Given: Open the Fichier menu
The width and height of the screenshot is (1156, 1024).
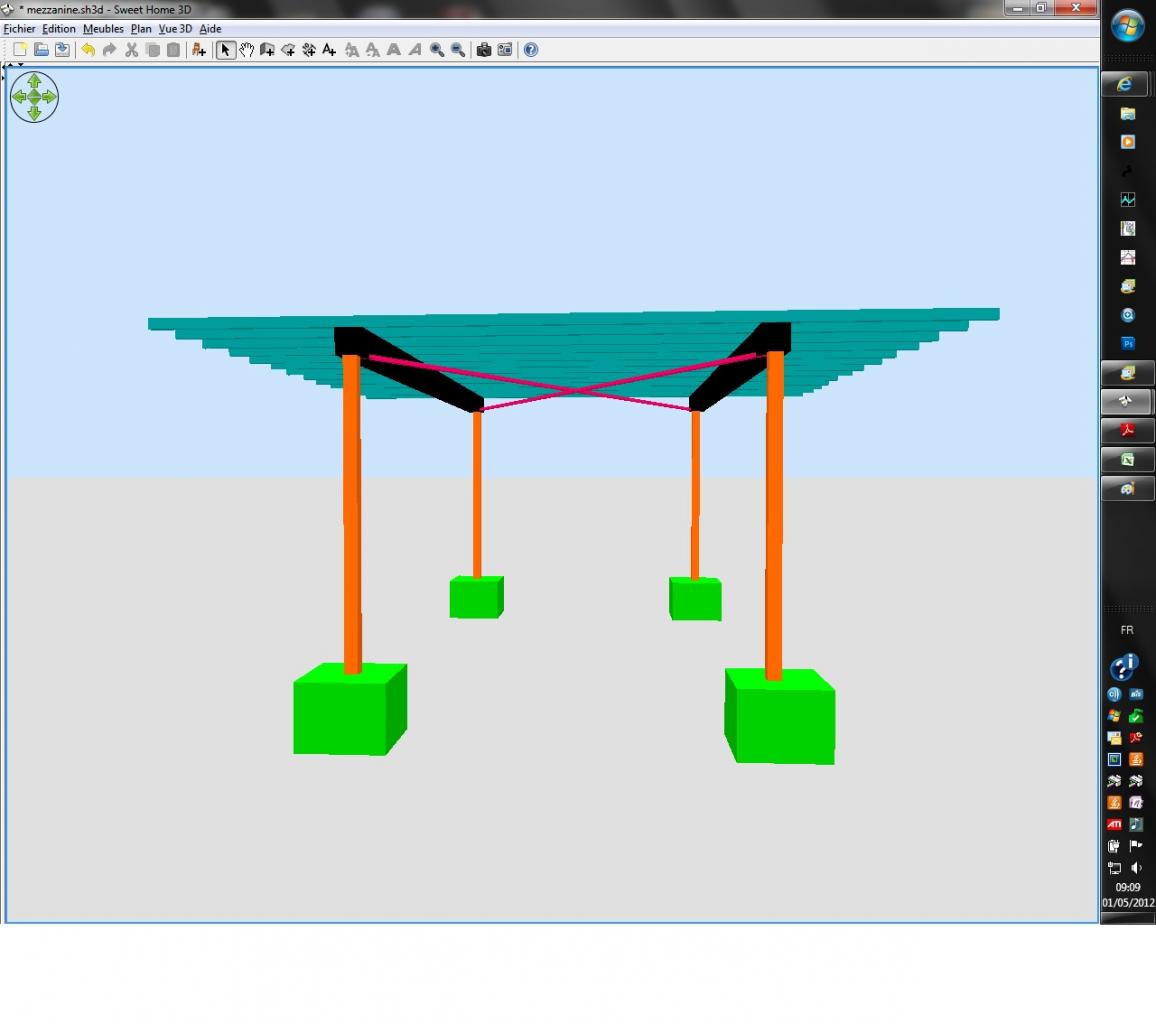Looking at the screenshot, I should pyautogui.click(x=19, y=29).
